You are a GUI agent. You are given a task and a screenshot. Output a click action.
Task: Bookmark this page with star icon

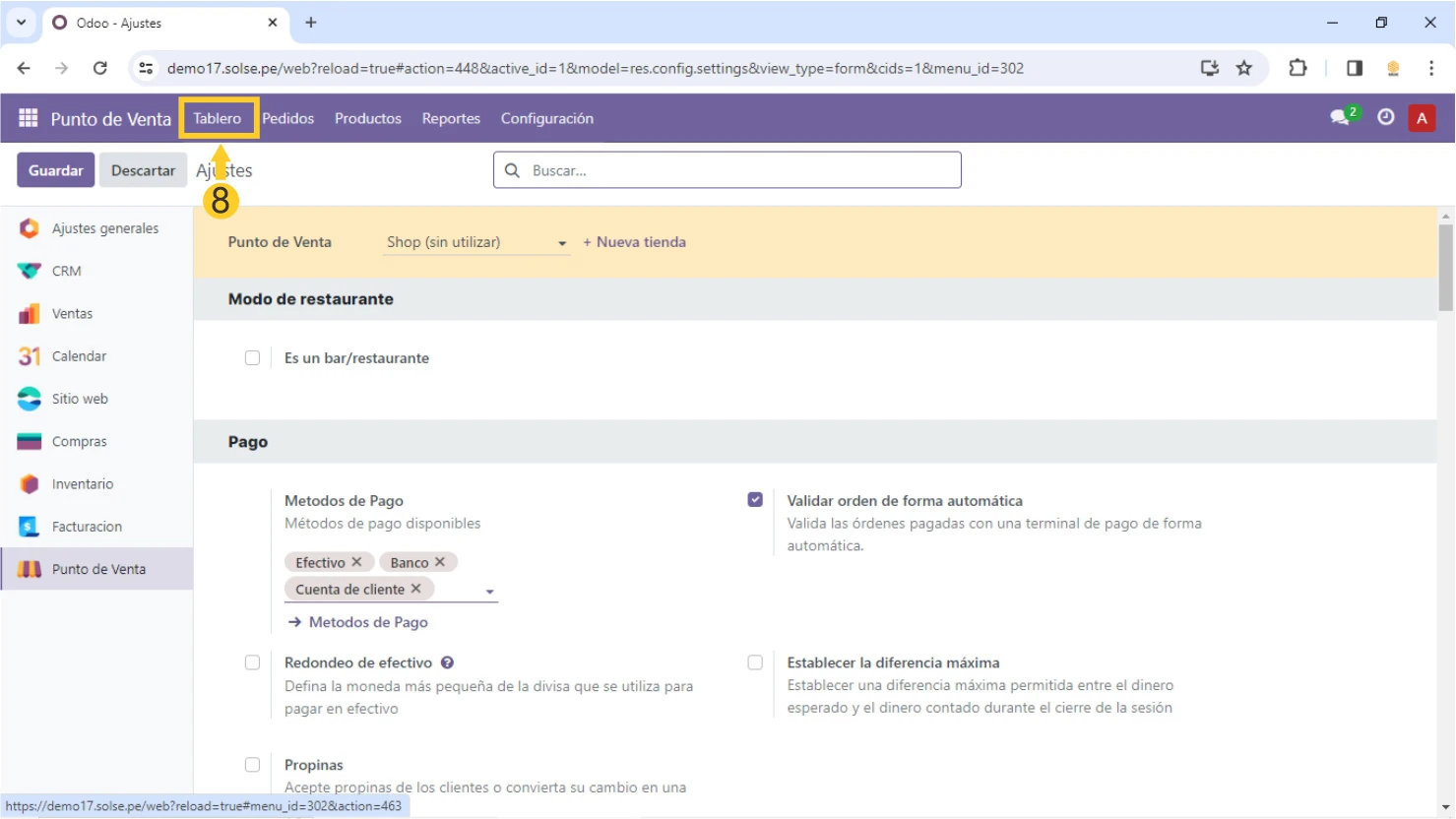1244,68
